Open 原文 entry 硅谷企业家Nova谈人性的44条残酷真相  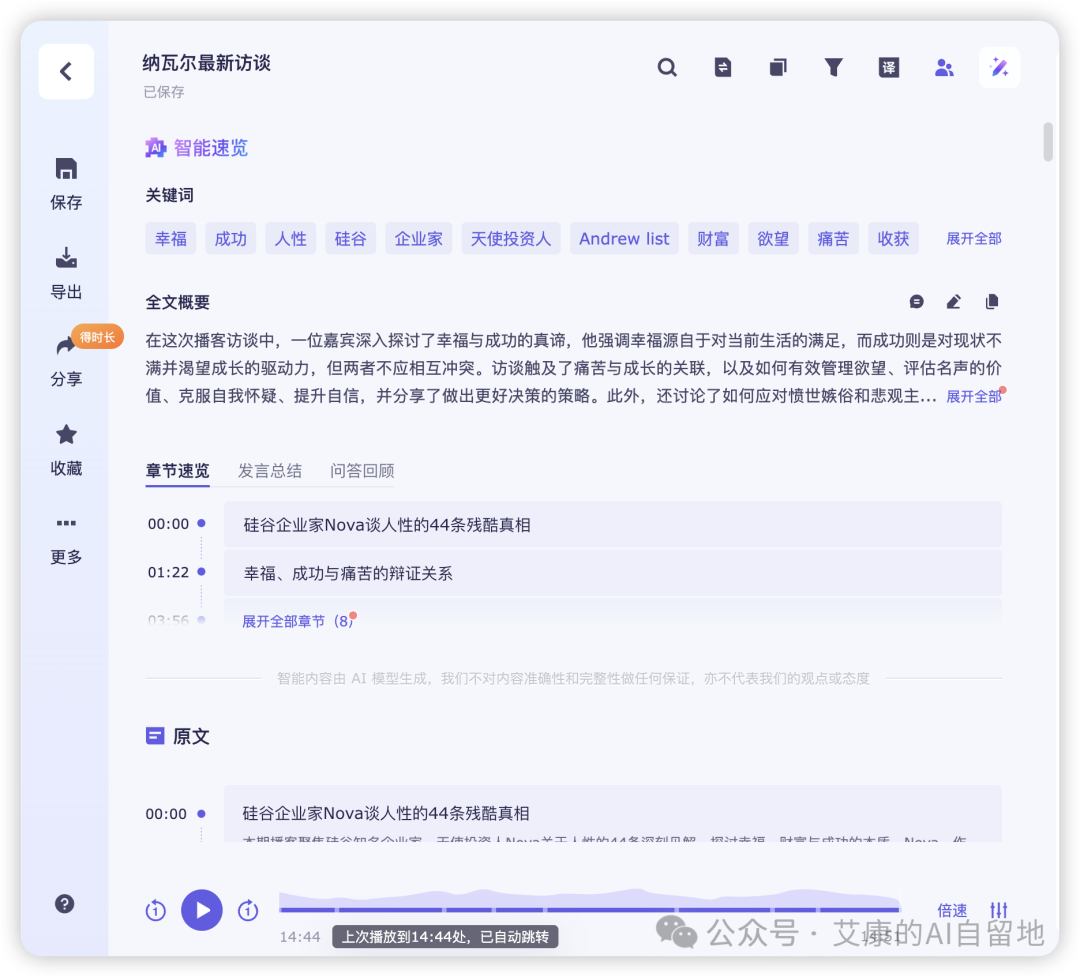(x=612, y=813)
